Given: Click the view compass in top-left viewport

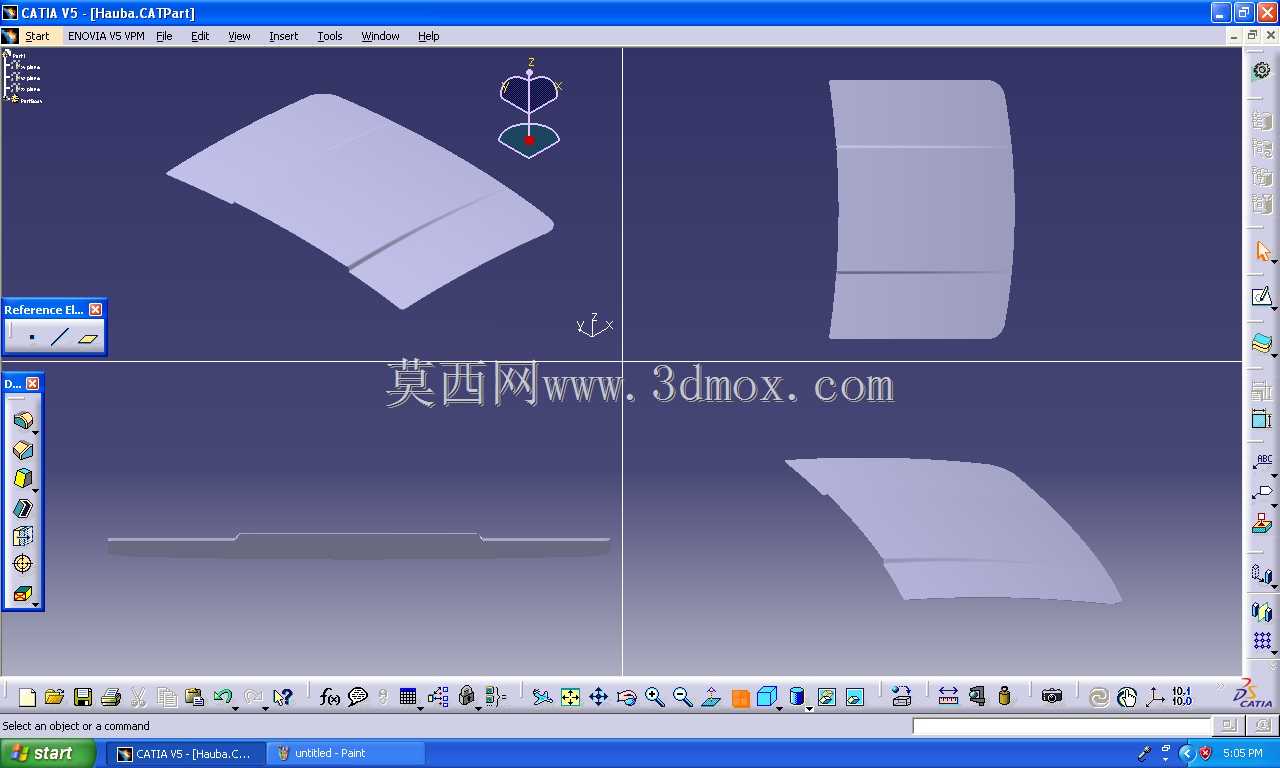Looking at the screenshot, I should click(x=529, y=110).
